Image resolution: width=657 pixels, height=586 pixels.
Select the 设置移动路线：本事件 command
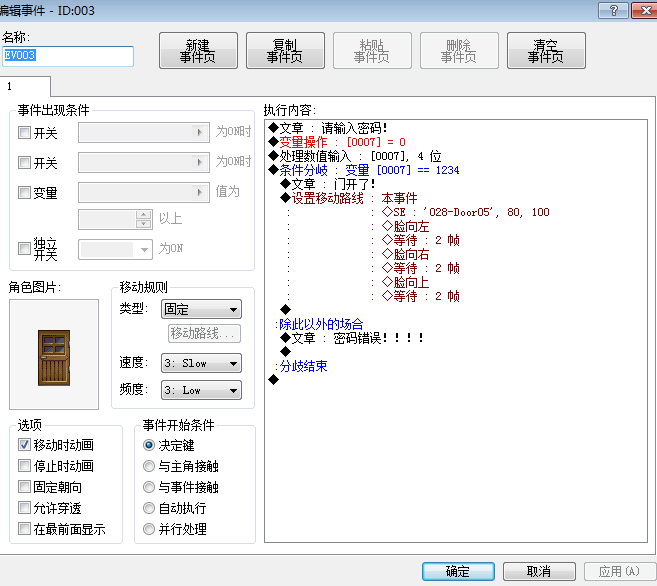349,198
